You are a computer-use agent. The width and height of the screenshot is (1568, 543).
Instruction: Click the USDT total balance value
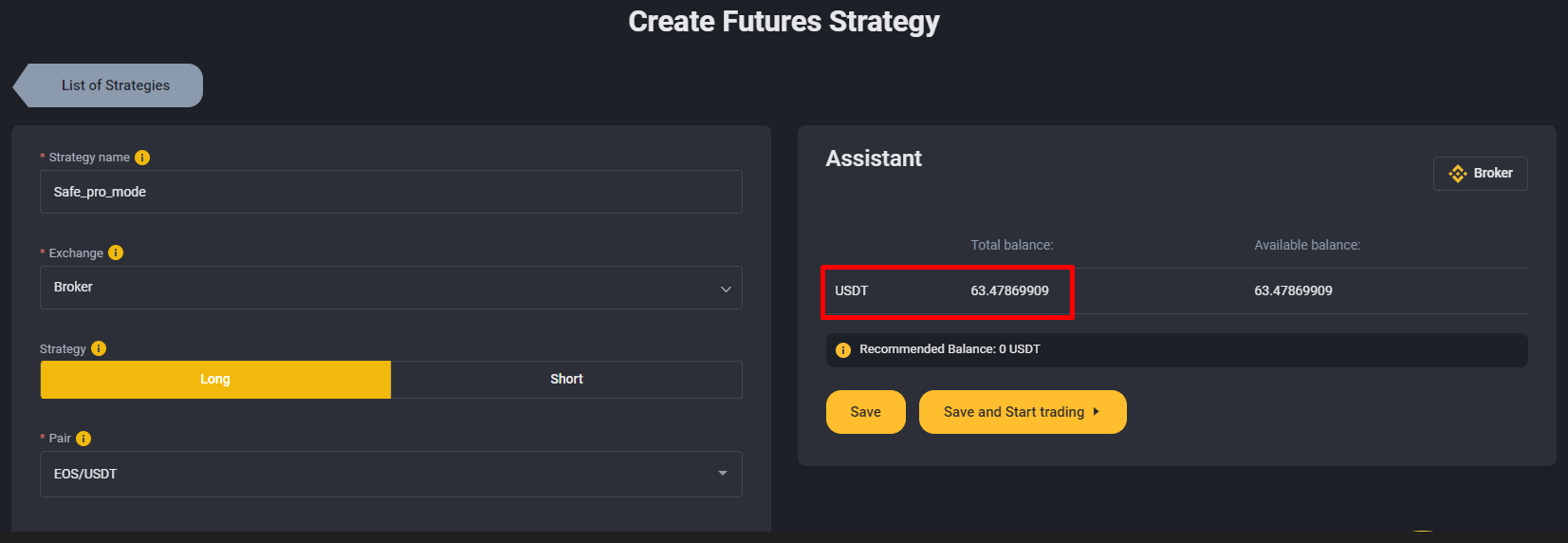[x=1009, y=290]
